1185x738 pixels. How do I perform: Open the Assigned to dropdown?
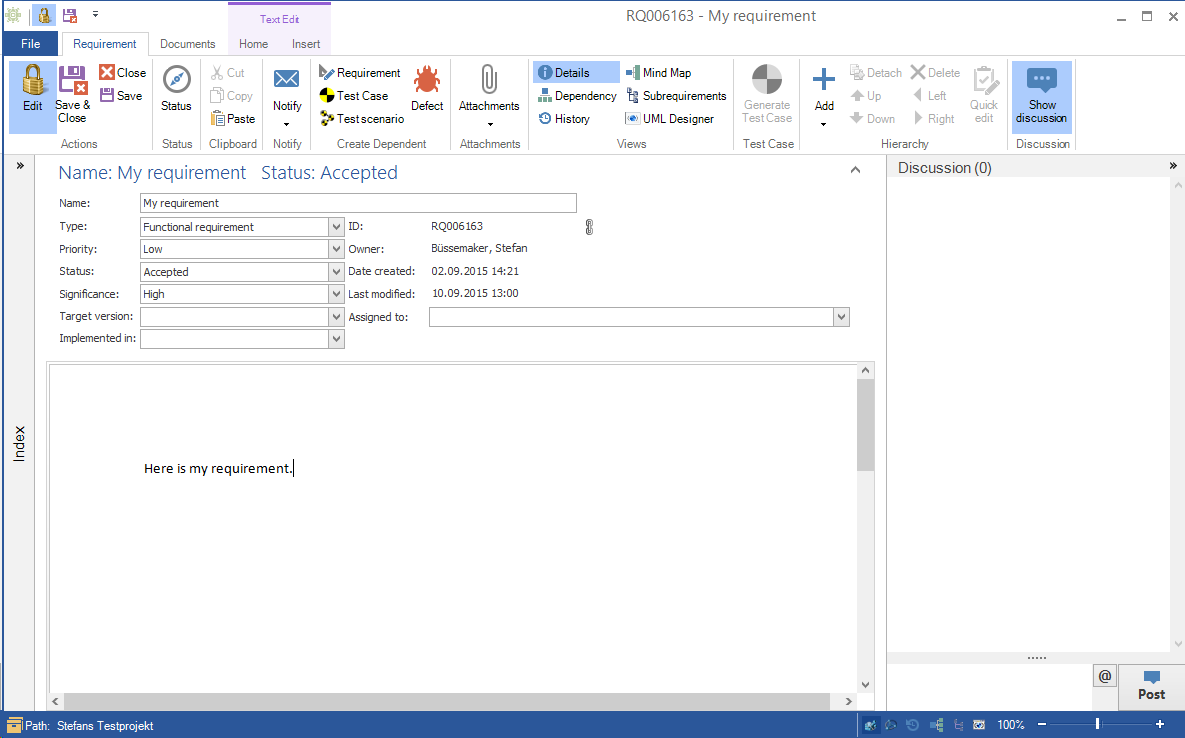coord(841,317)
